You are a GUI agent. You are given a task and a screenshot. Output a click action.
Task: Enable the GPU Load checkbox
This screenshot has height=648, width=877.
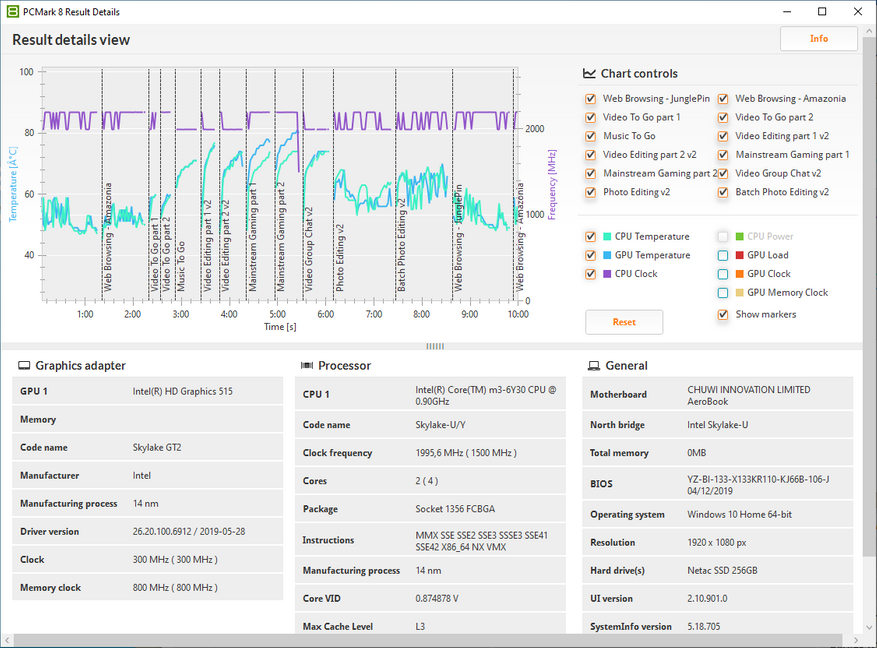[723, 255]
